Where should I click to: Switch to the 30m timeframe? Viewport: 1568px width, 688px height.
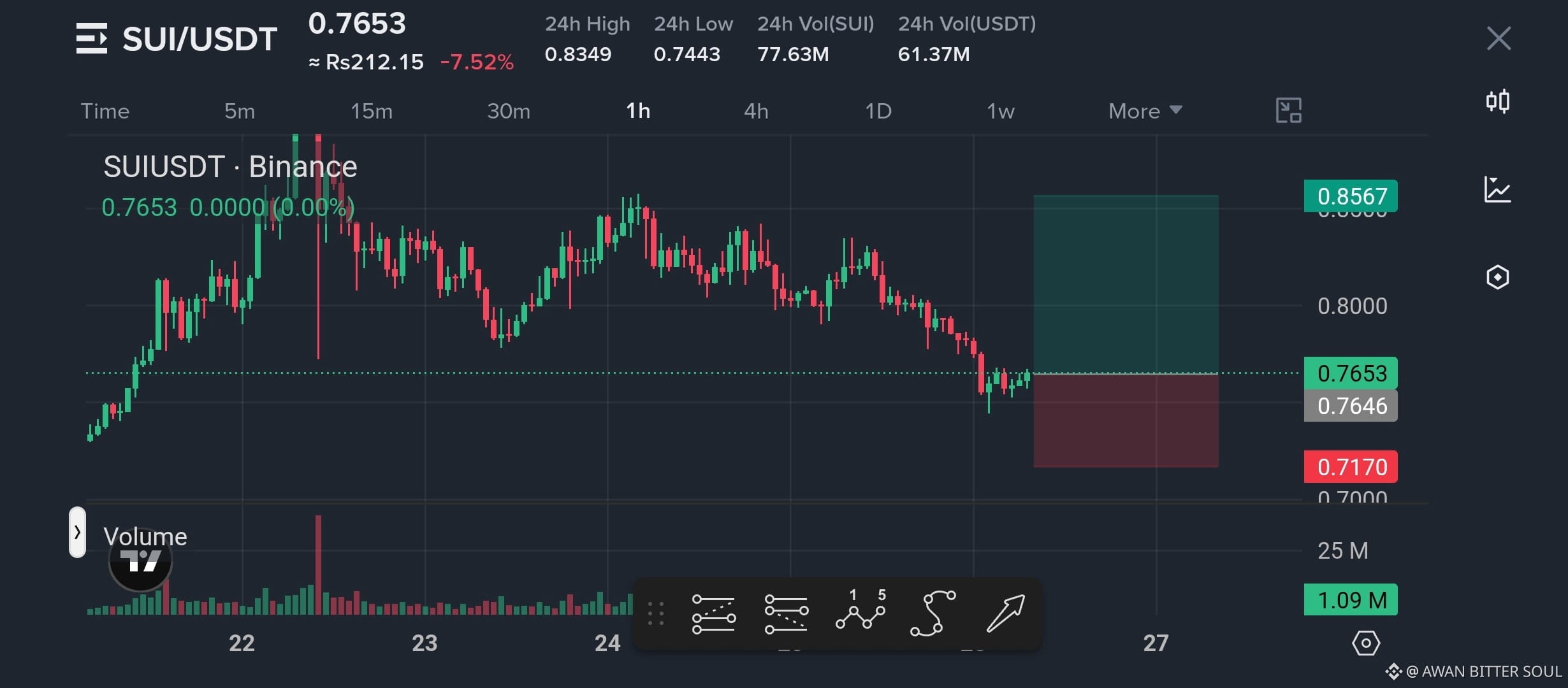tap(509, 111)
